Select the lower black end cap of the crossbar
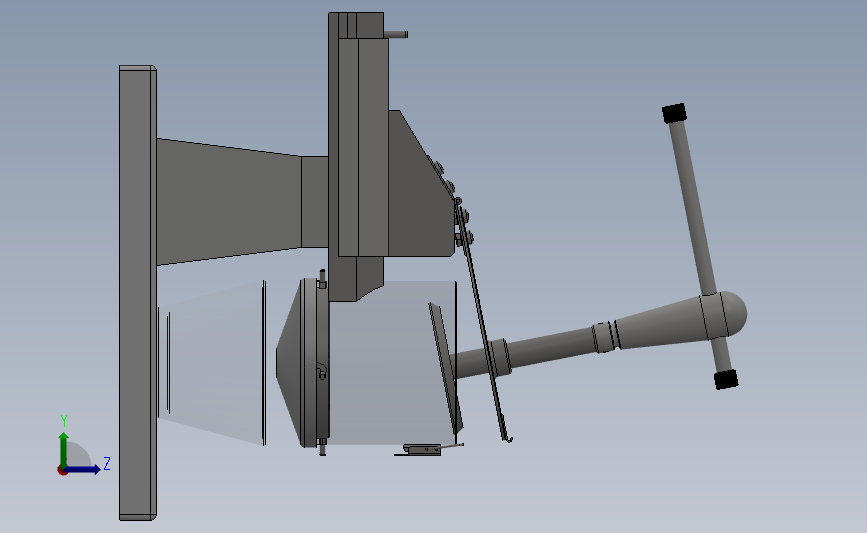The height and width of the screenshot is (533, 867). (x=726, y=380)
